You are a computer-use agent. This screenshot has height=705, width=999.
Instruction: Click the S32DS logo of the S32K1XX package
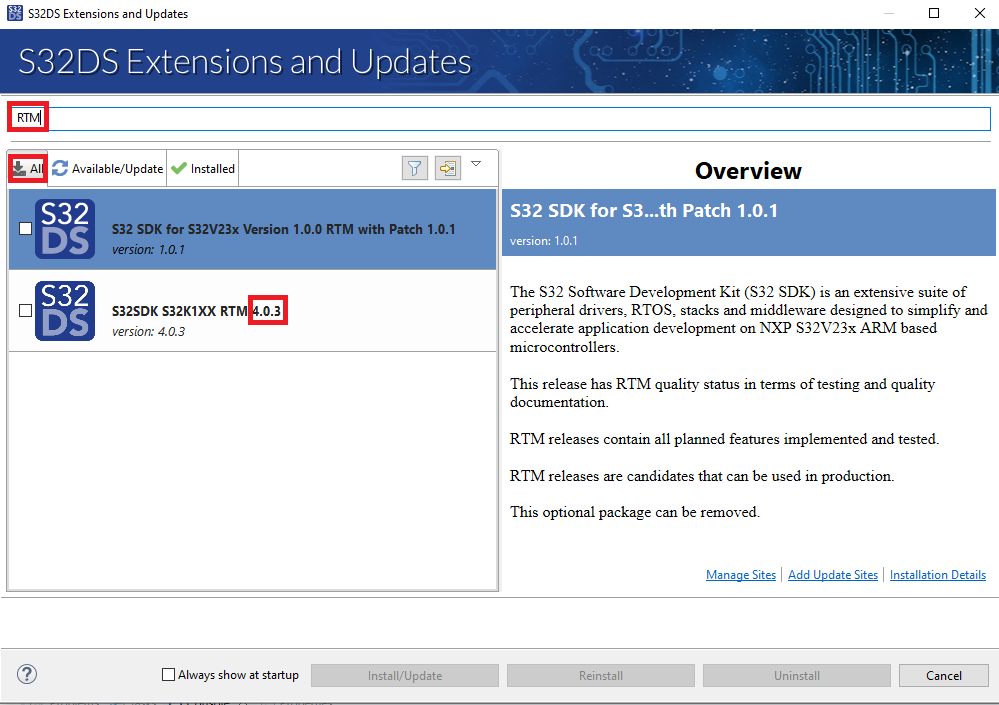(64, 311)
